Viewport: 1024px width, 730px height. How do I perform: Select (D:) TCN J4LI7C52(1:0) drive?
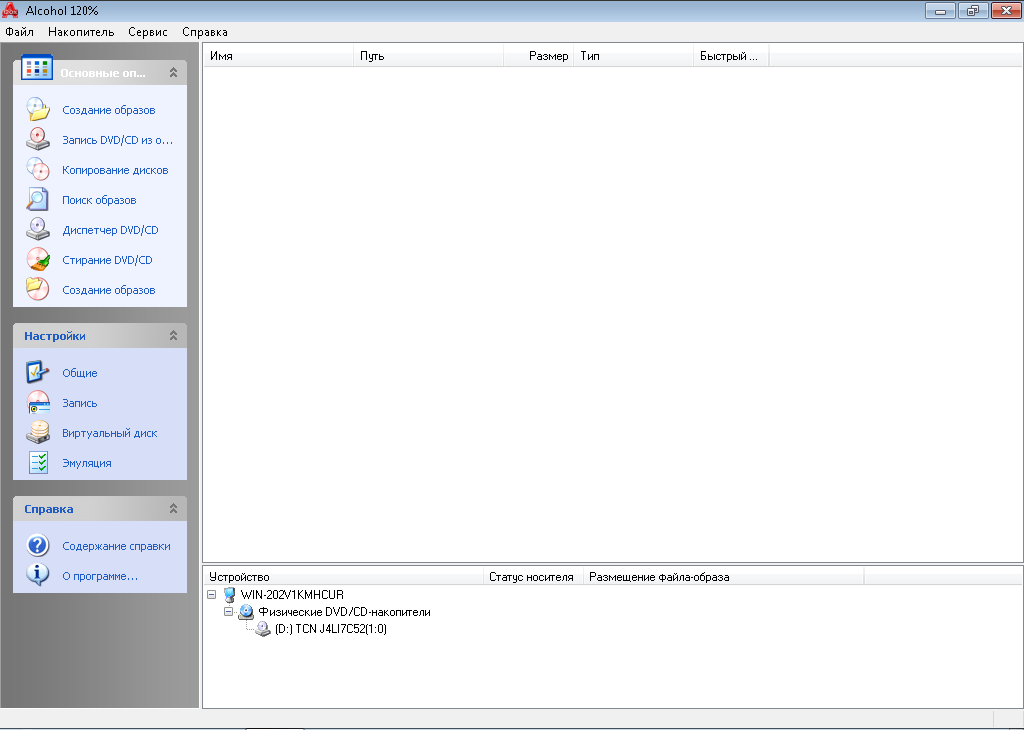[330, 629]
